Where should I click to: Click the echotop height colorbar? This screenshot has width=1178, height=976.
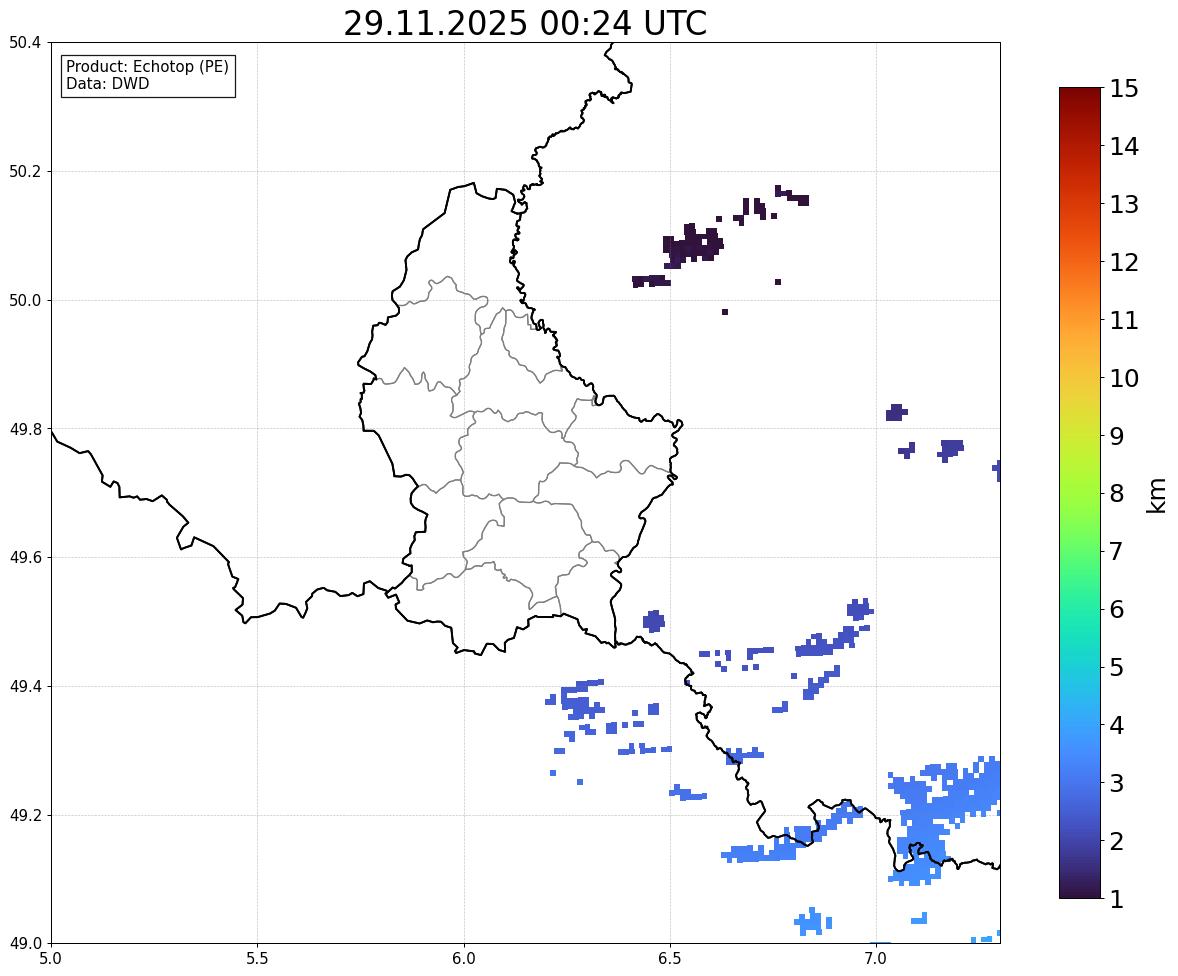point(1080,493)
